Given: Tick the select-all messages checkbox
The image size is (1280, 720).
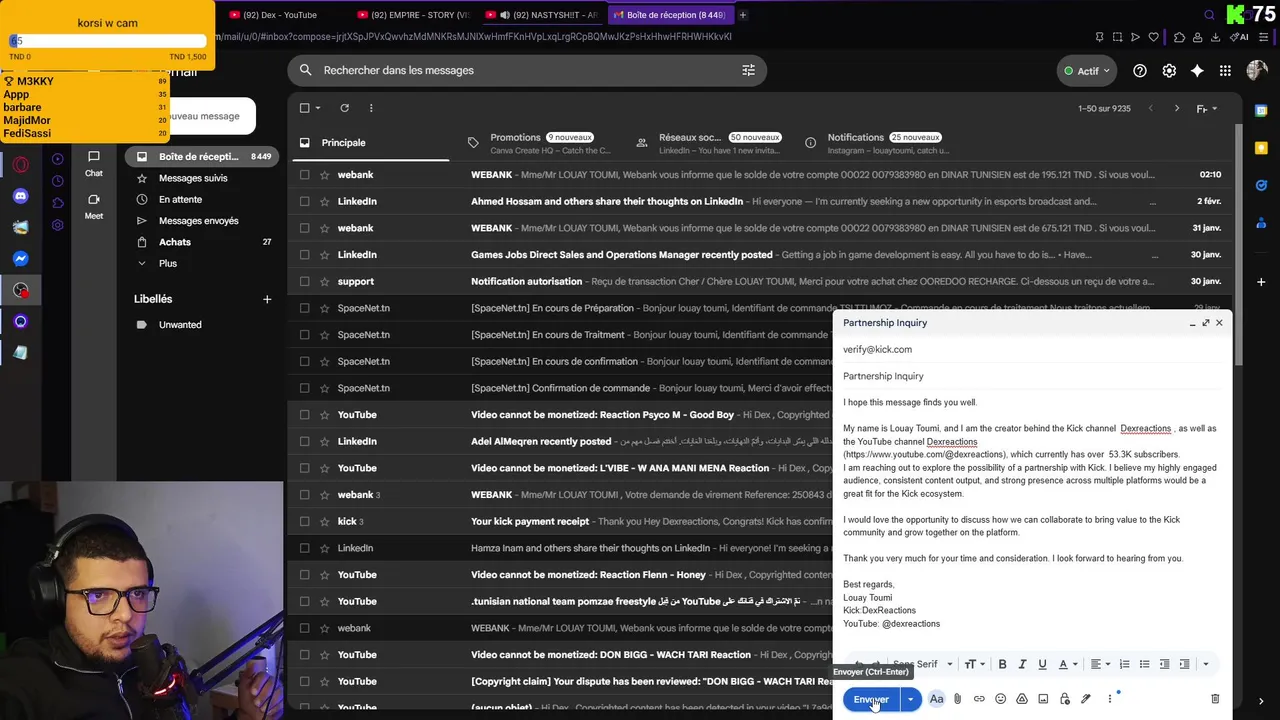Looking at the screenshot, I should pos(305,108).
